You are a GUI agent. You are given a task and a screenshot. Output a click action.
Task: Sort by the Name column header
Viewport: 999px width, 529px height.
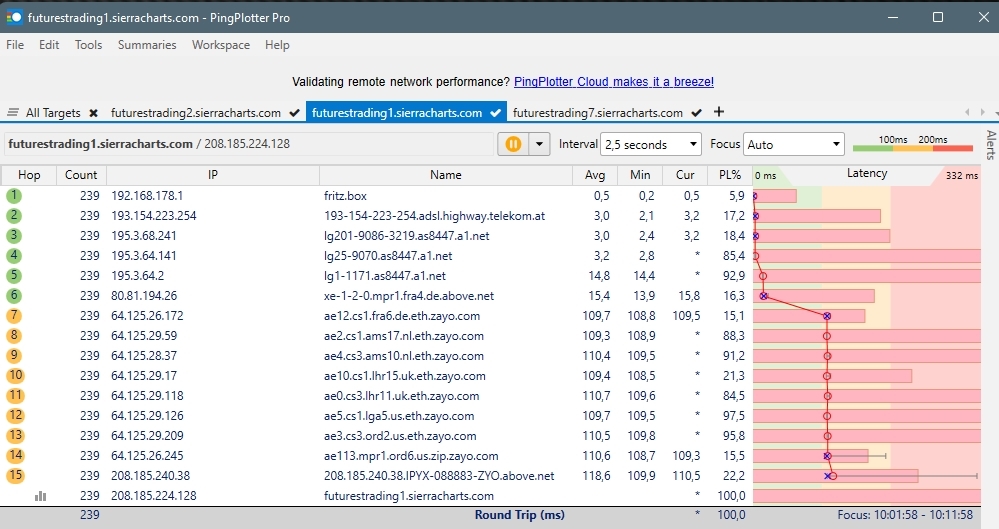(x=445, y=175)
